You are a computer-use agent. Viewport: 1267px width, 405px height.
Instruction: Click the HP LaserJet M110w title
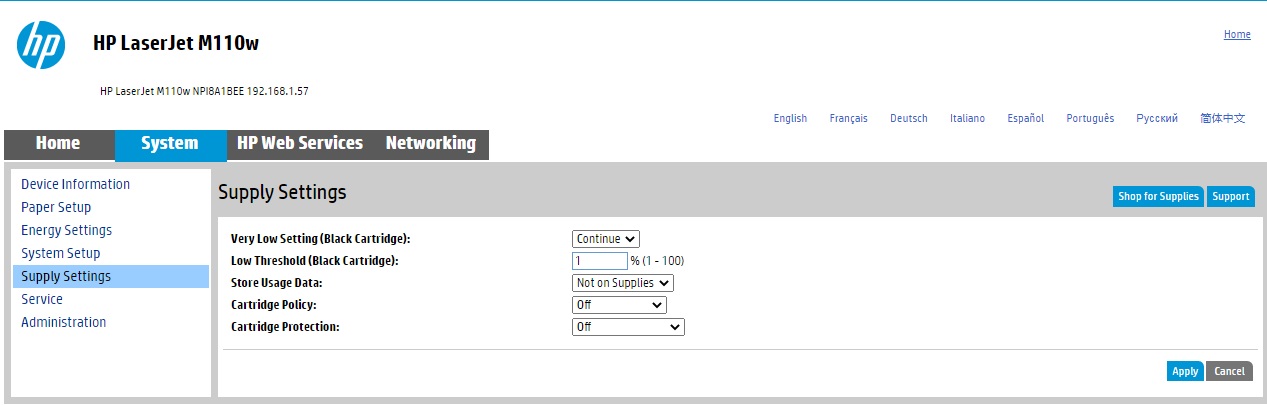coord(176,44)
